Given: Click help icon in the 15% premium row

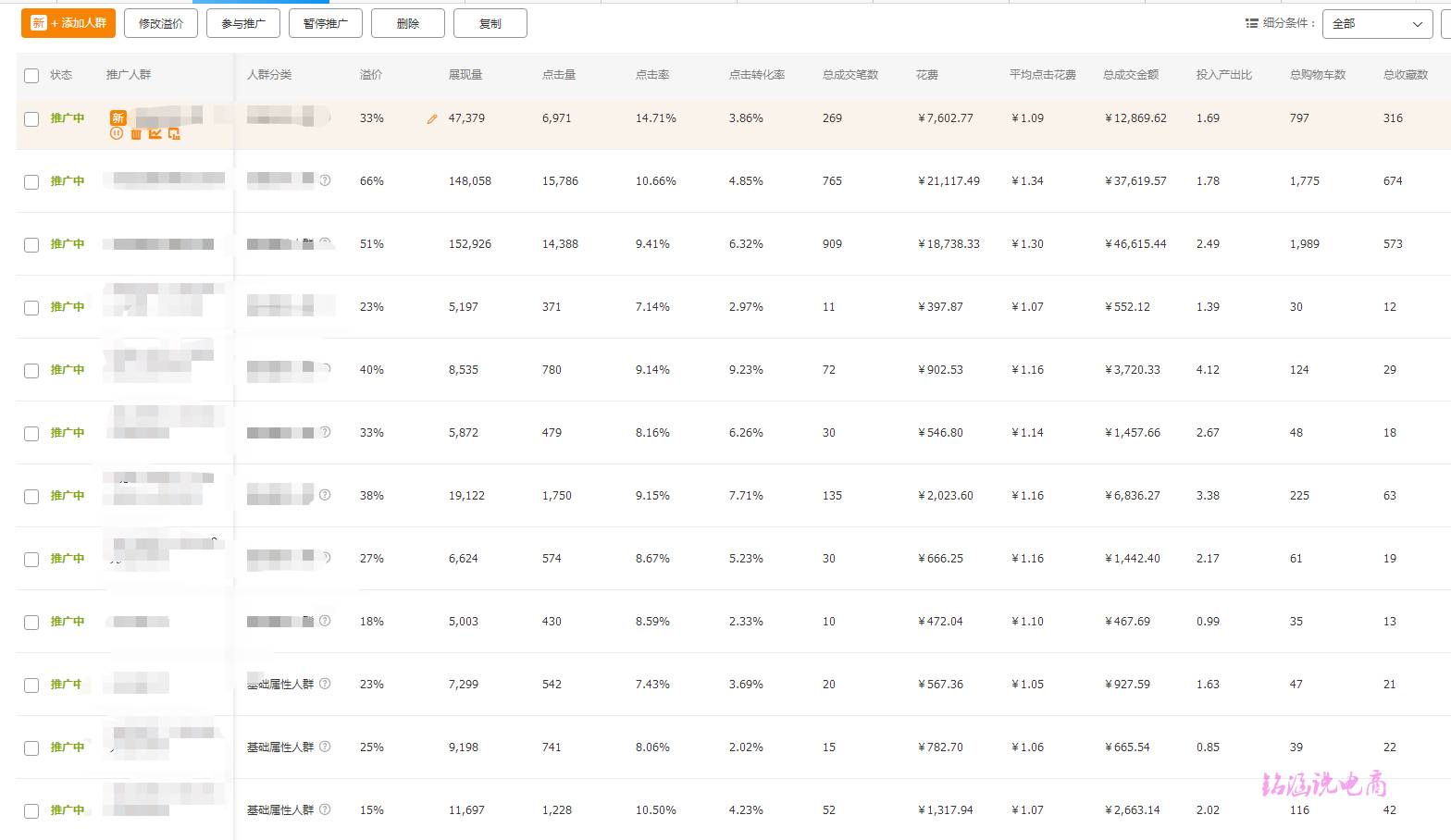Looking at the screenshot, I should point(325,809).
